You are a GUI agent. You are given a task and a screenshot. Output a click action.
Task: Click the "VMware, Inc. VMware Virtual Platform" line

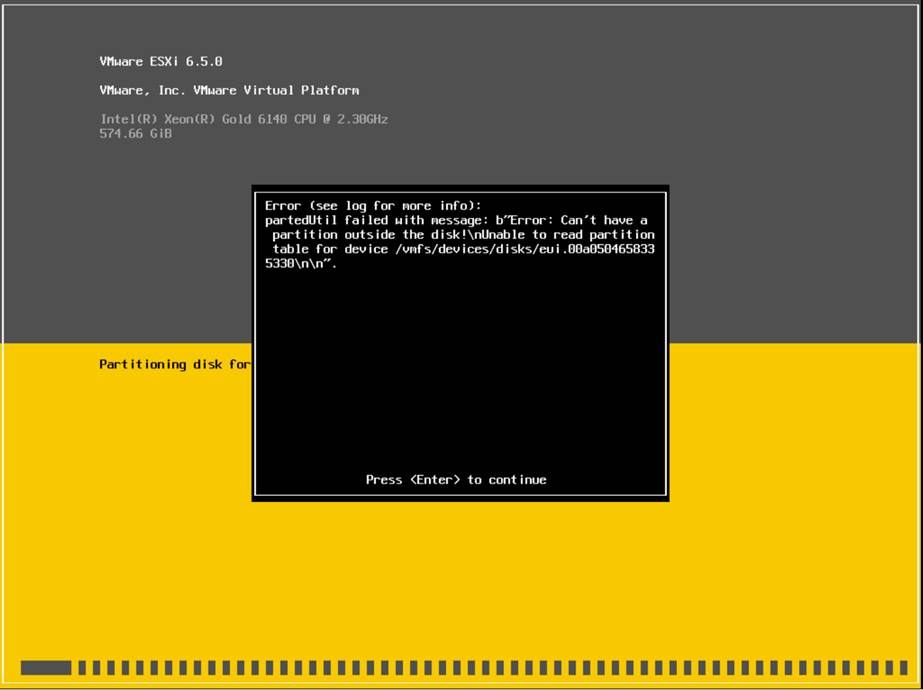pos(229,90)
